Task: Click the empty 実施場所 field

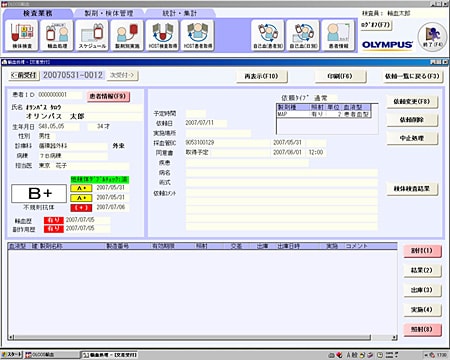Action: [x=218, y=133]
